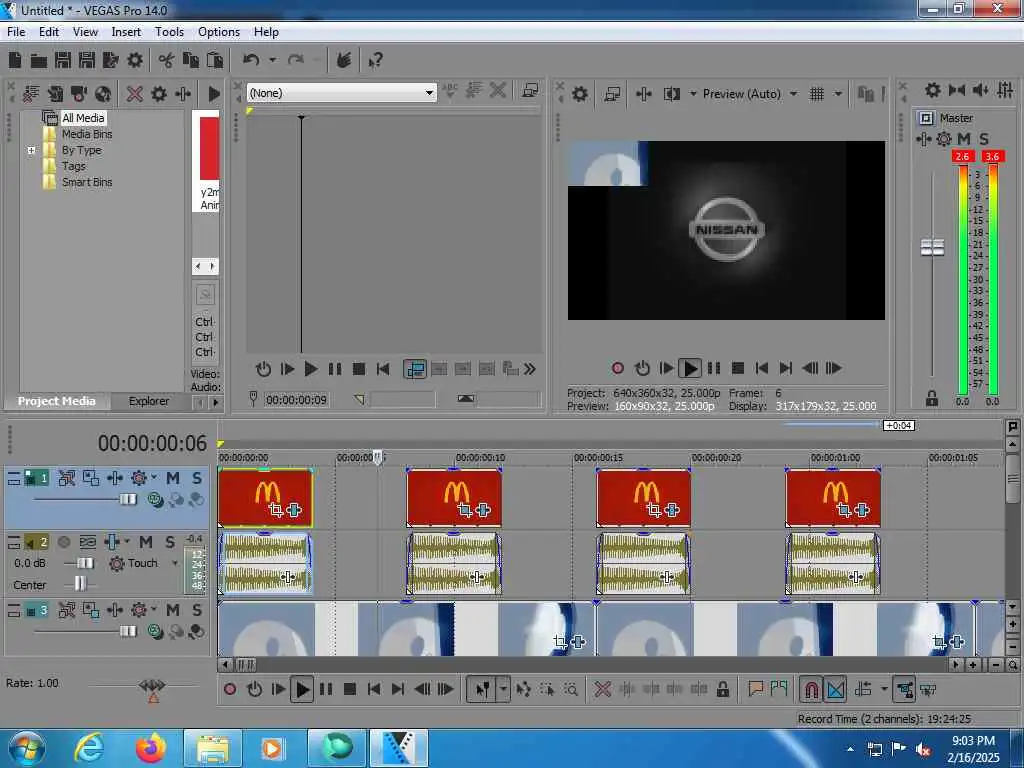Switch to the Explorer tab
Screen dimensions: 1024x768
[149, 401]
